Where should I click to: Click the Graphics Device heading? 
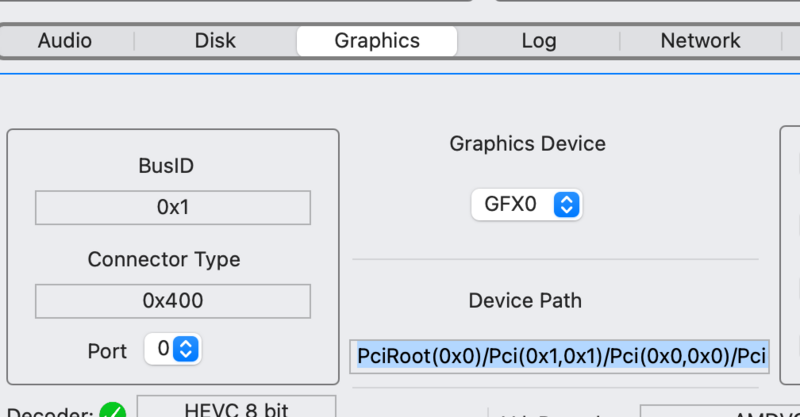click(x=527, y=144)
